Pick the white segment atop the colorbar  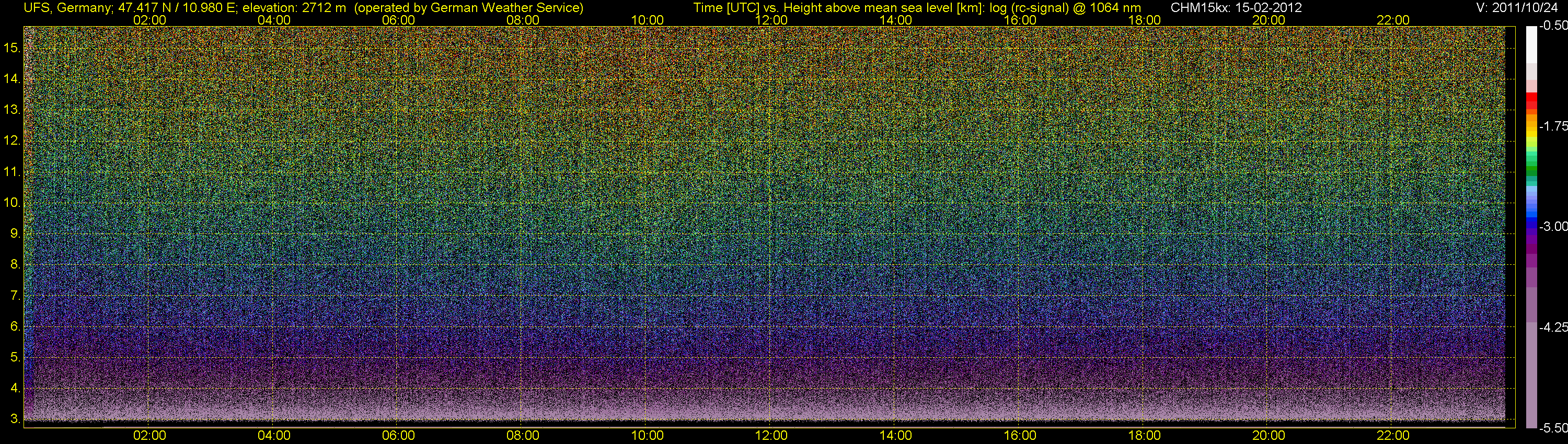point(1531,43)
